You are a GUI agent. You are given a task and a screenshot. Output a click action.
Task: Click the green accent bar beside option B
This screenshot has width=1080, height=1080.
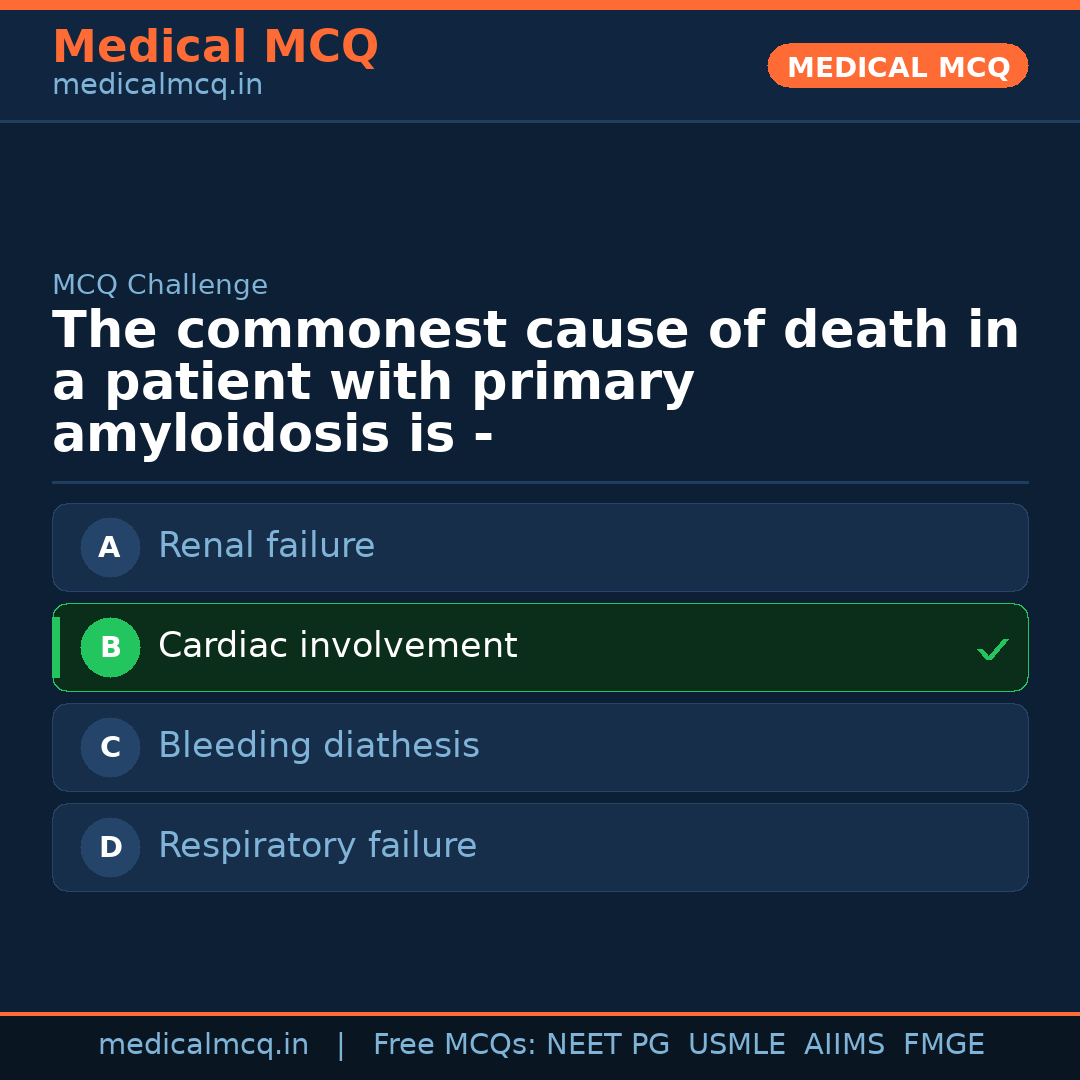tap(55, 647)
